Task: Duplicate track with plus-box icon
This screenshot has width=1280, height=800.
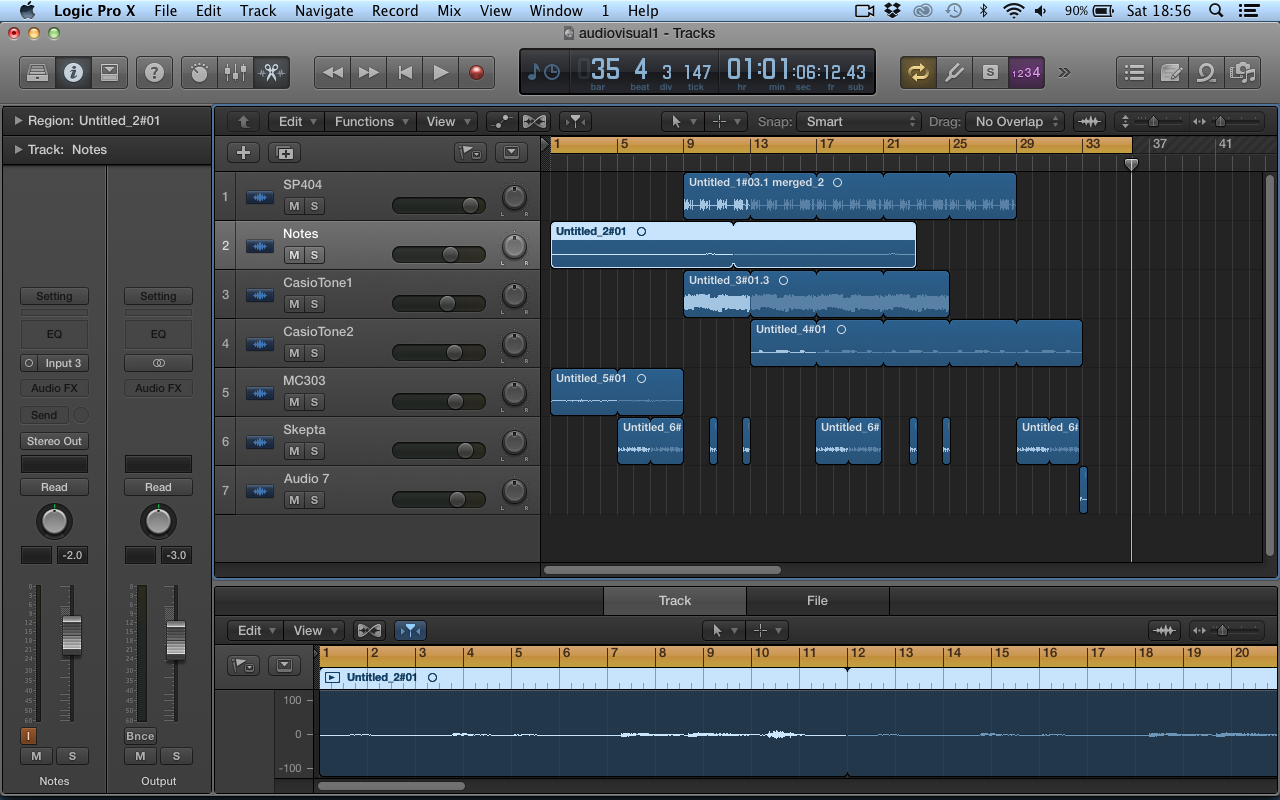Action: click(285, 153)
